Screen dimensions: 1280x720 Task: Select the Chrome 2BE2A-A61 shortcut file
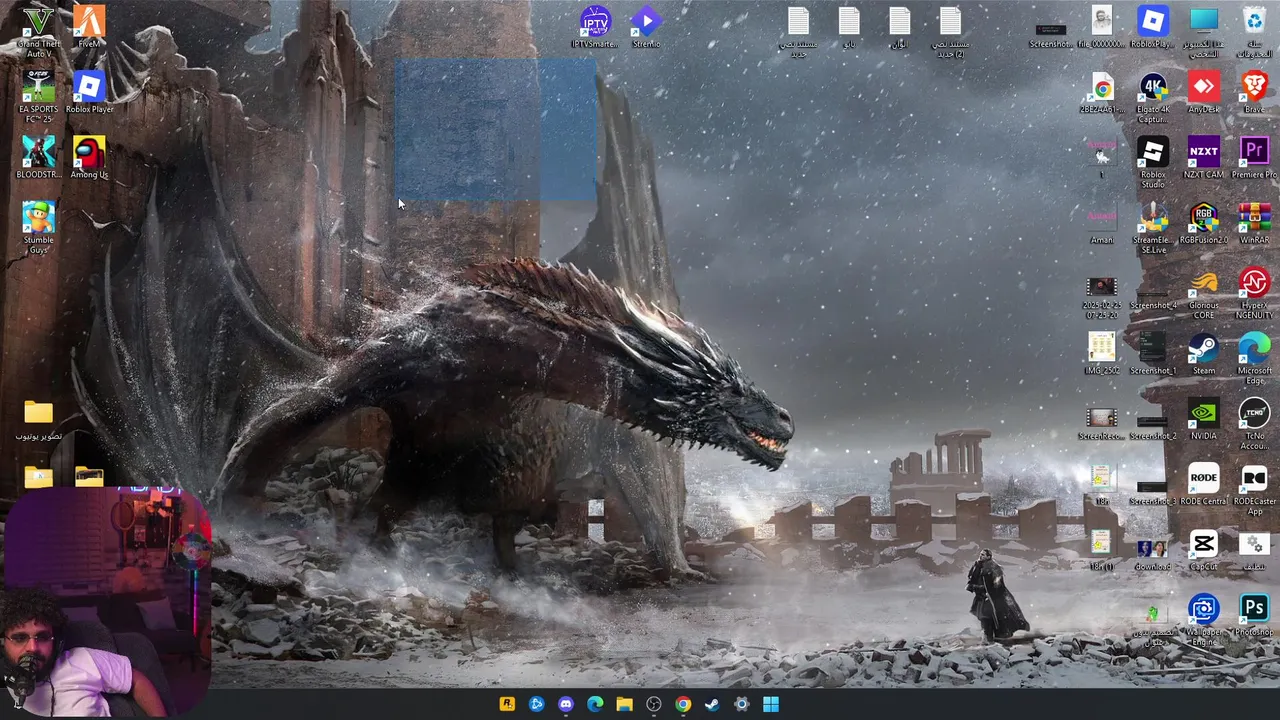tap(1102, 92)
